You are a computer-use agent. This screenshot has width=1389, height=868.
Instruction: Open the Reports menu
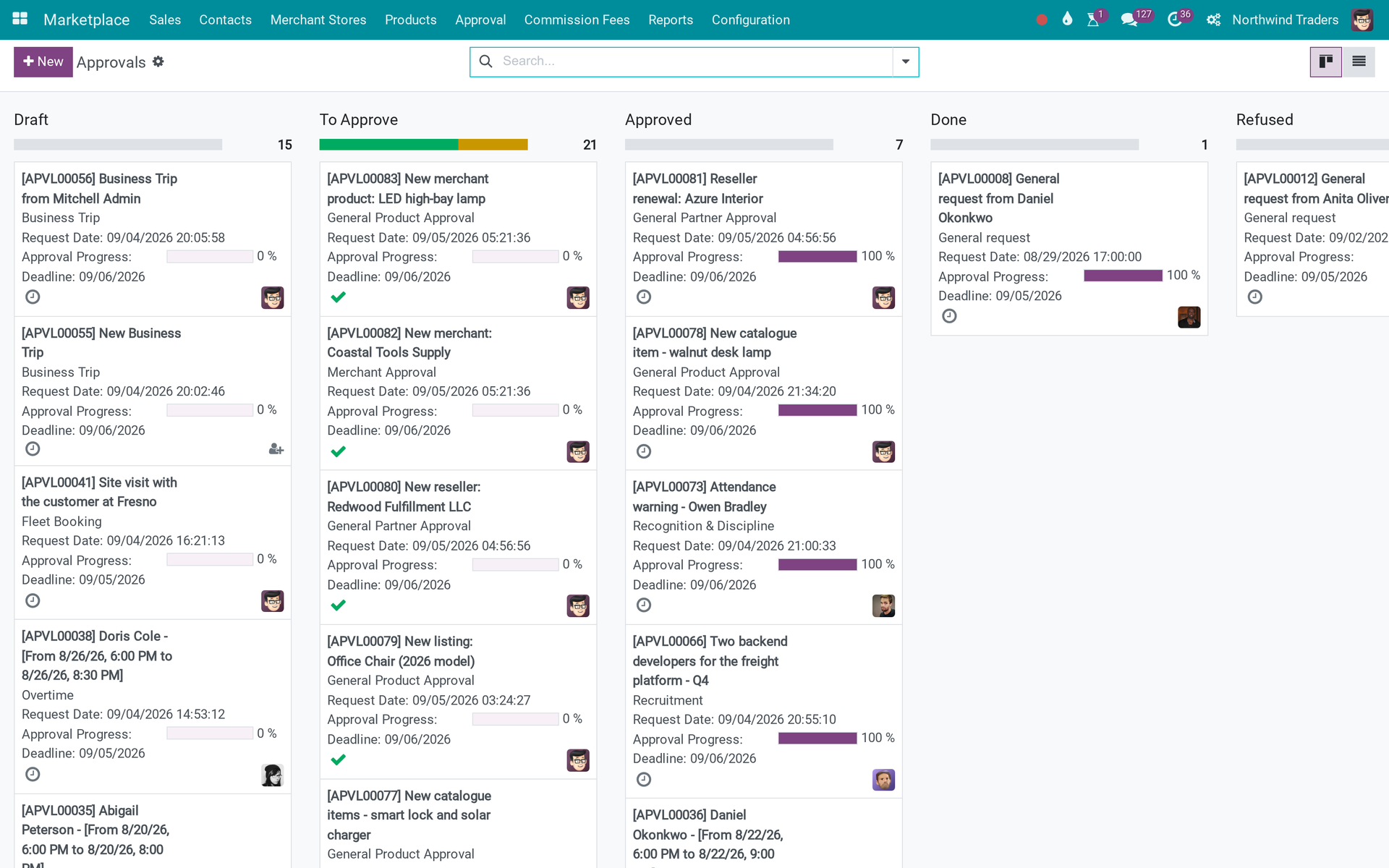click(x=671, y=20)
